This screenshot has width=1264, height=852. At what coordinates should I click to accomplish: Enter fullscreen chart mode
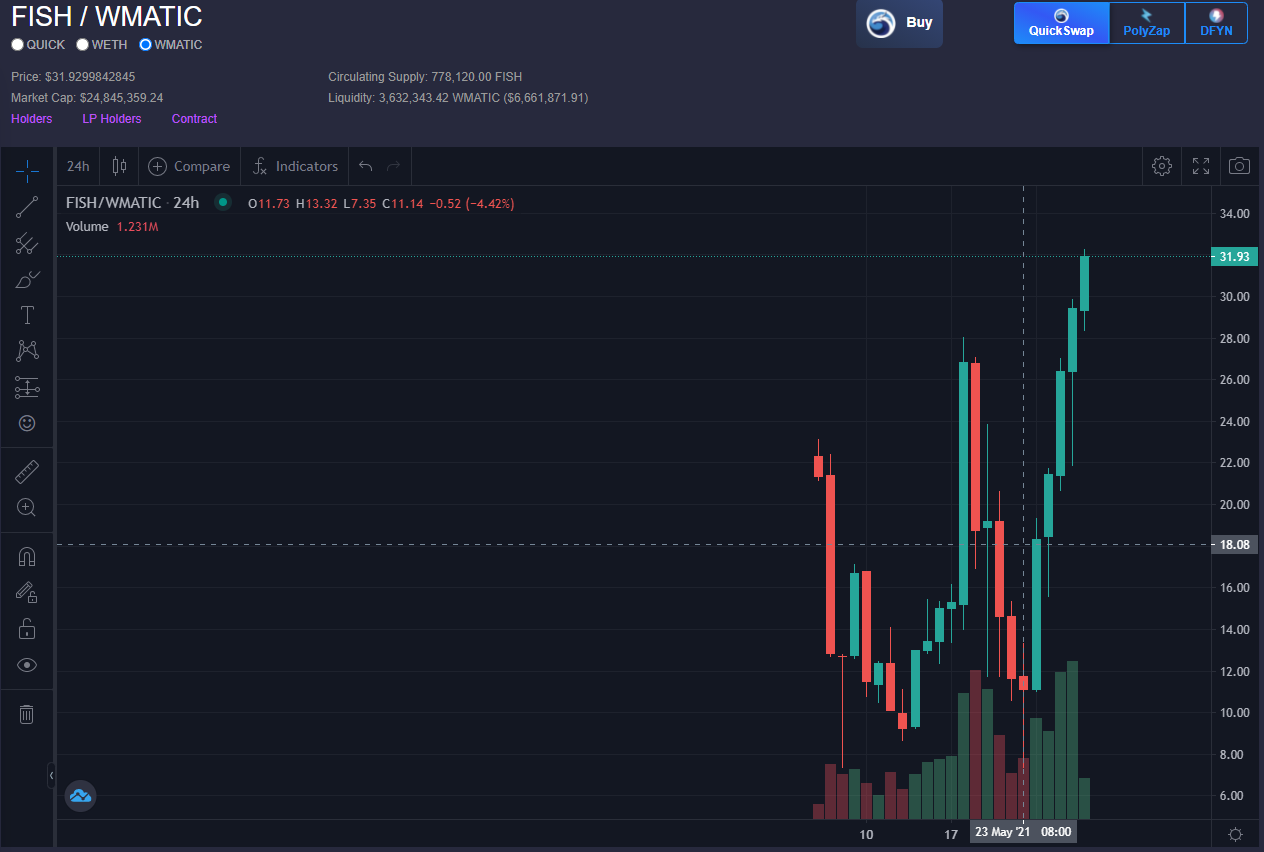click(1201, 166)
